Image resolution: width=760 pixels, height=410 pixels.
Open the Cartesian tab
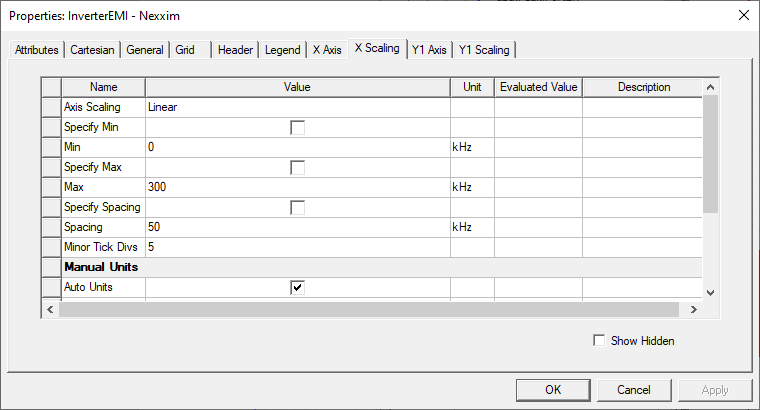pyautogui.click(x=92, y=50)
